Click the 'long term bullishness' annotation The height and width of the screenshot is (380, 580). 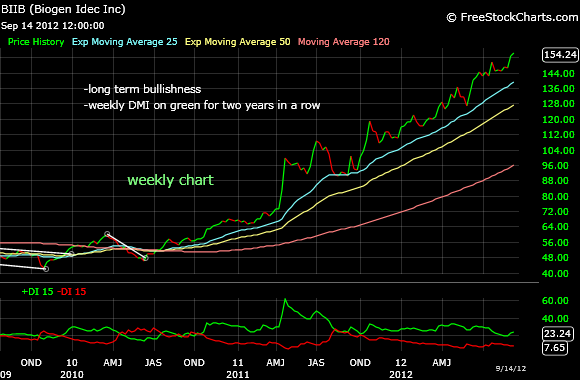coord(143,89)
